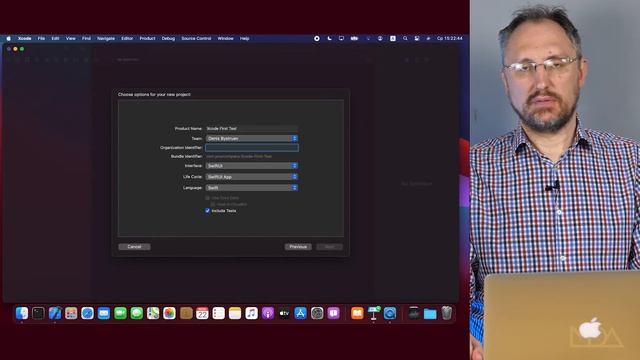The height and width of the screenshot is (360, 640).
Task: Open FaceTime from the Dock
Action: point(120,313)
